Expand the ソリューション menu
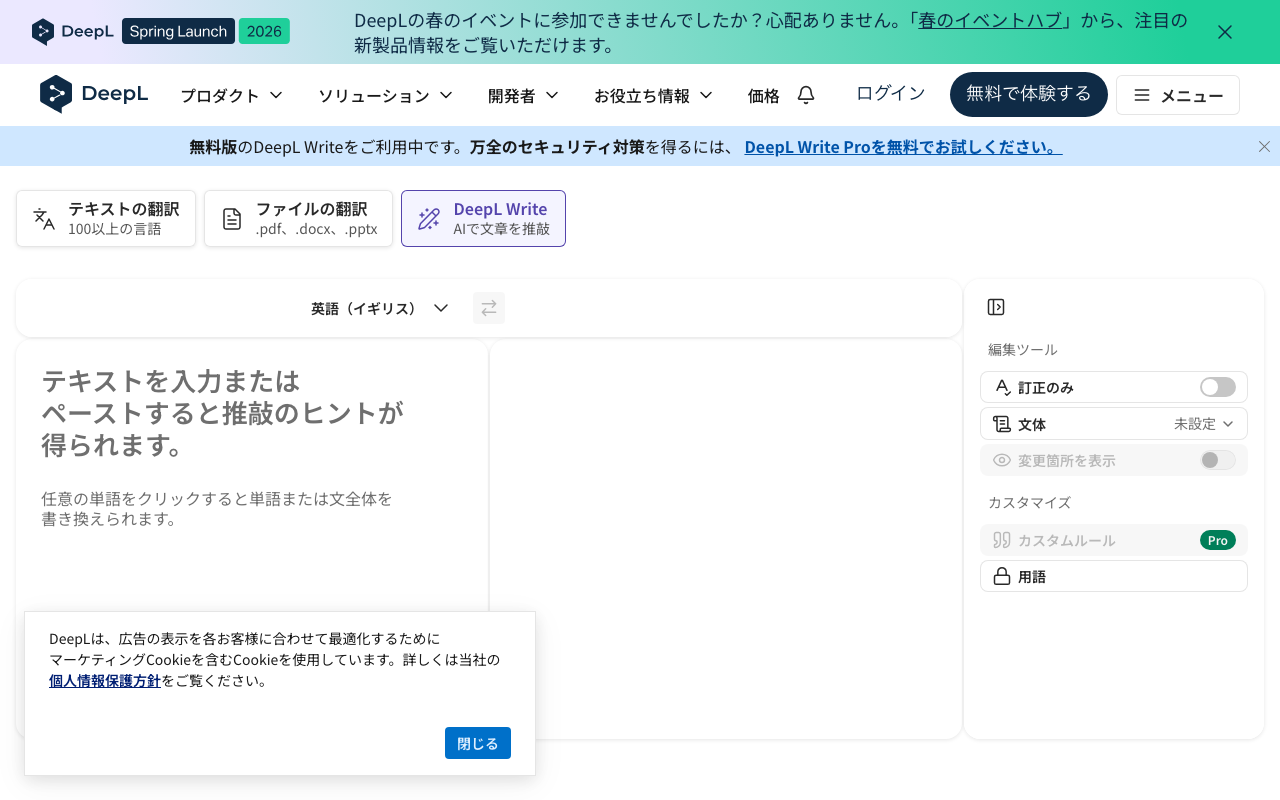 point(386,96)
